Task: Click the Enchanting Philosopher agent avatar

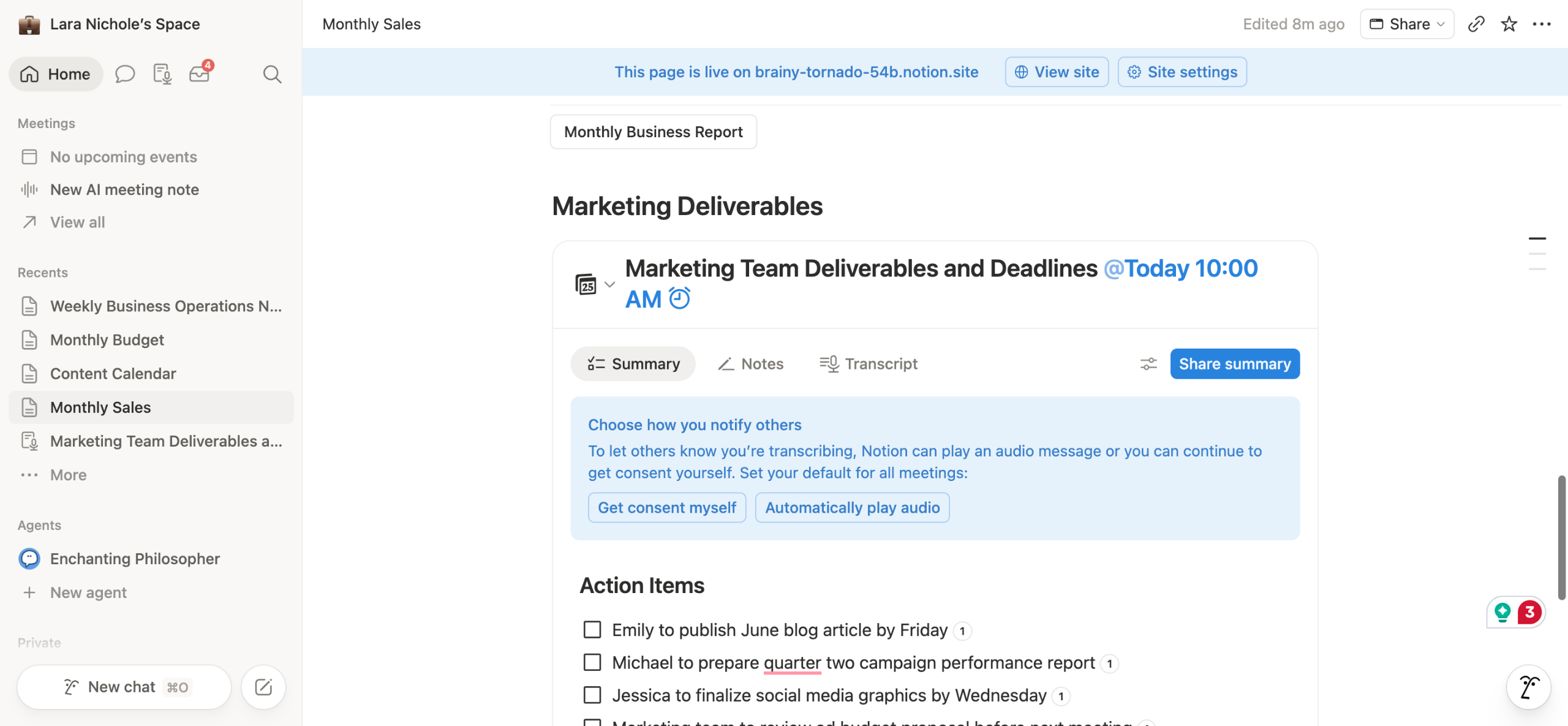Action: (x=29, y=558)
